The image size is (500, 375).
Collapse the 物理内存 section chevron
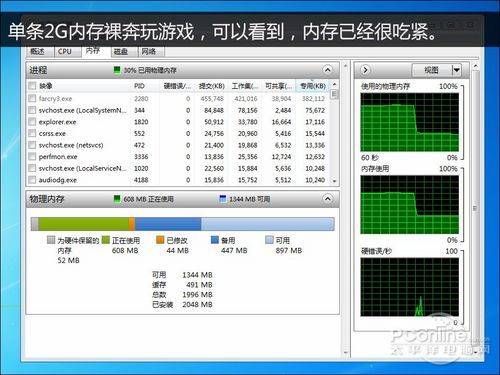pos(328,199)
